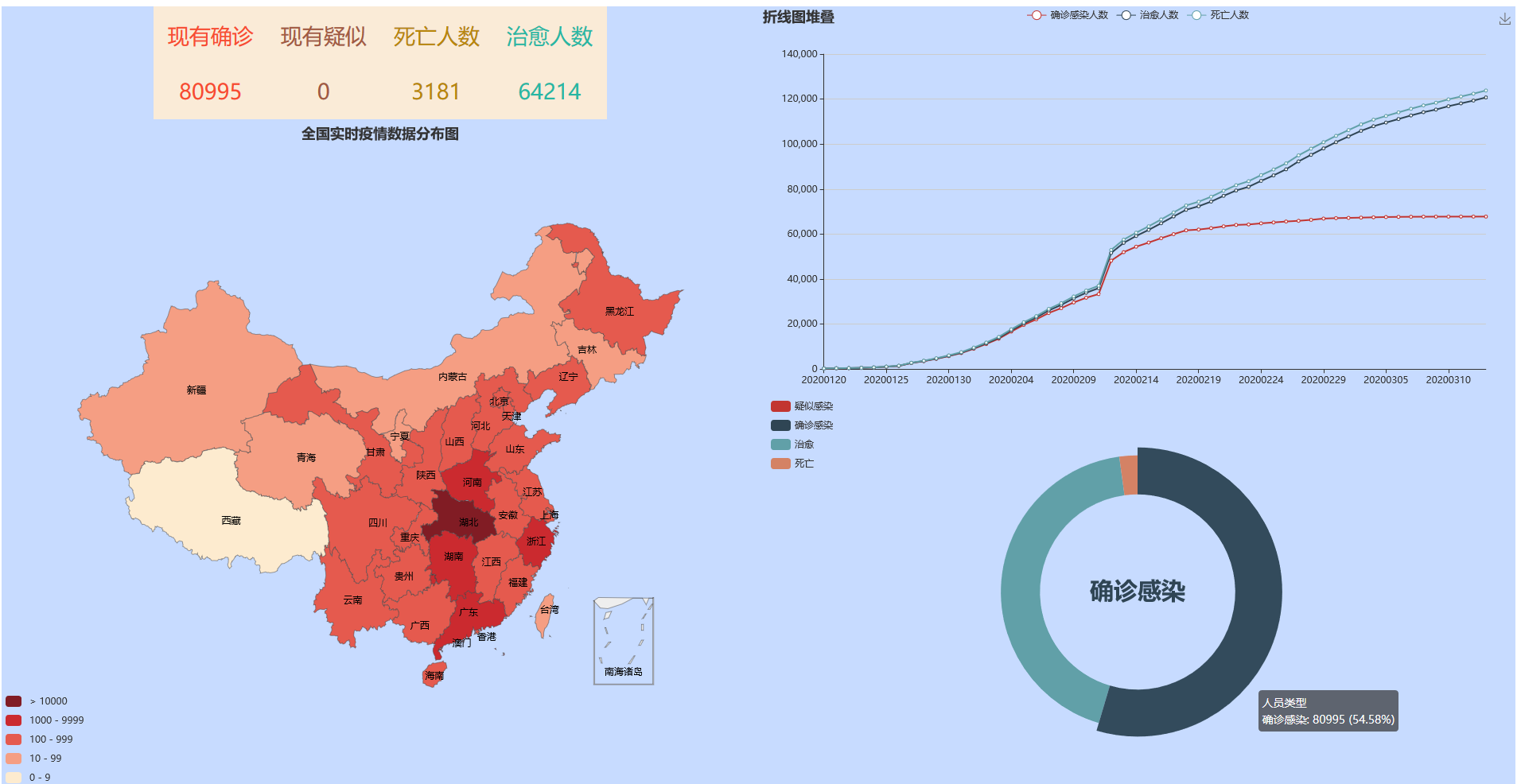Click the save-as-image download icon
Image resolution: width=1521 pixels, height=784 pixels.
[x=1504, y=19]
